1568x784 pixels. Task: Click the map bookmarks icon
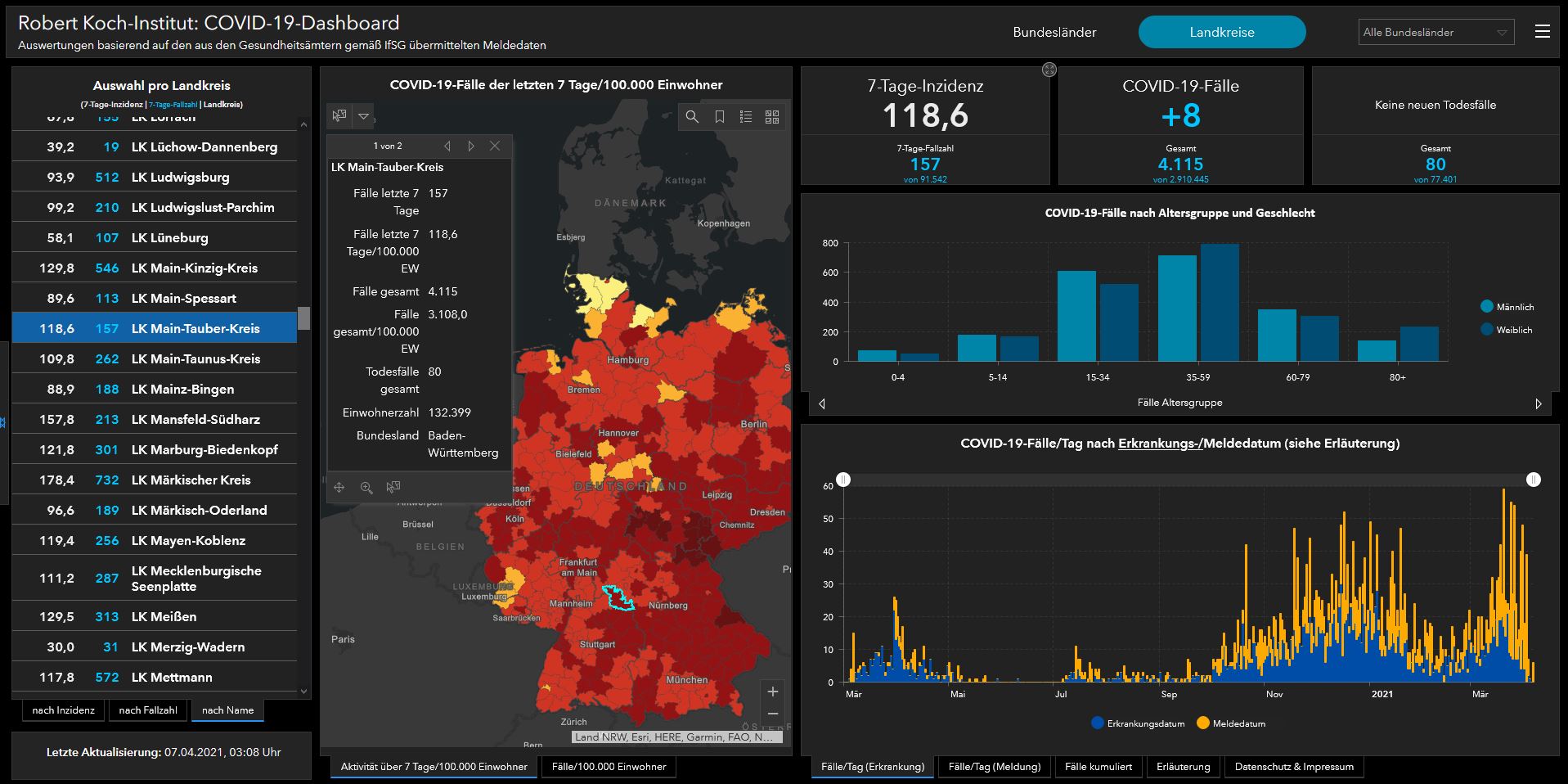point(719,117)
